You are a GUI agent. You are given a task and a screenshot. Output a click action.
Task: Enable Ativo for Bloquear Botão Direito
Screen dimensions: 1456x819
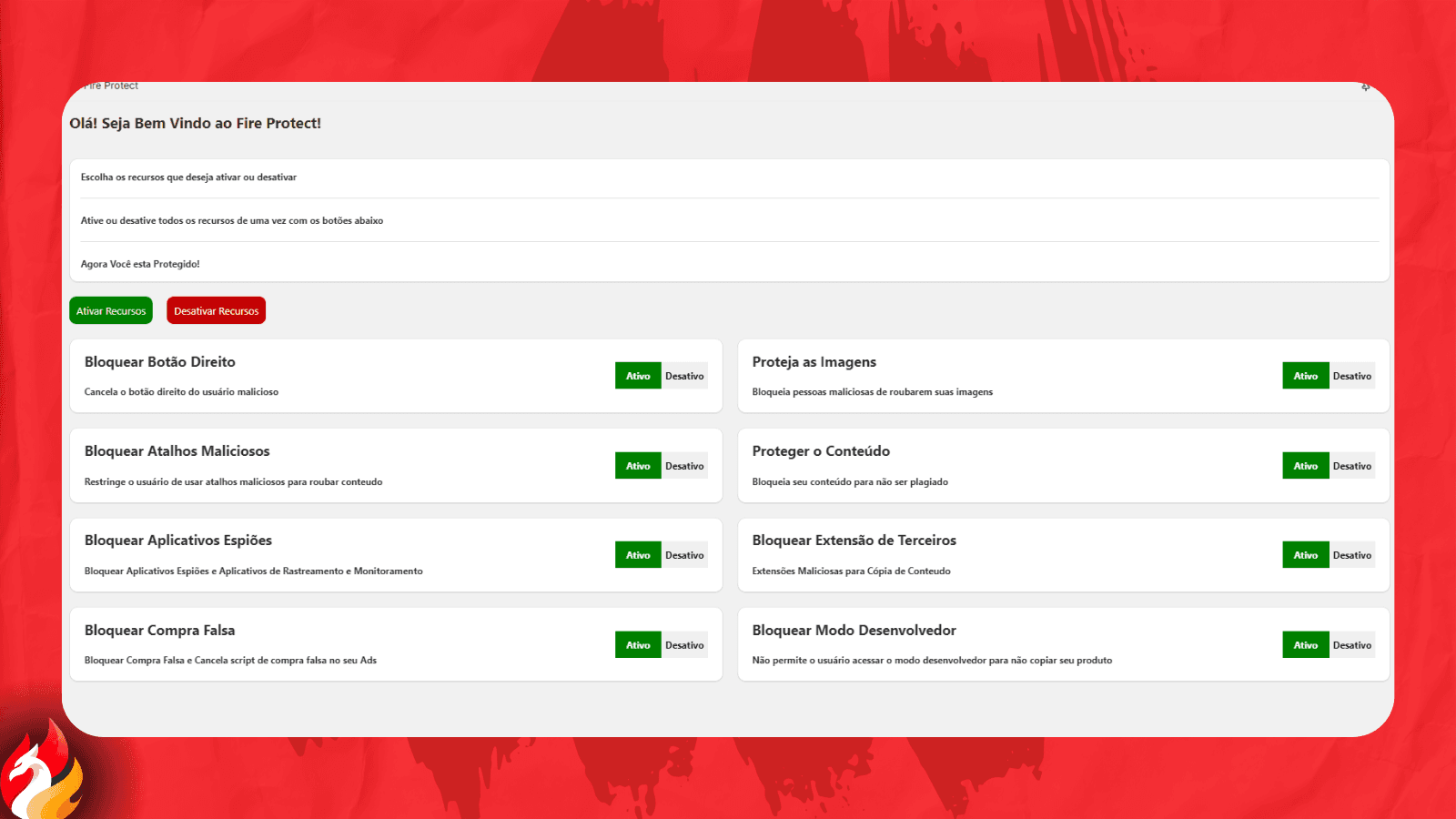(x=638, y=376)
